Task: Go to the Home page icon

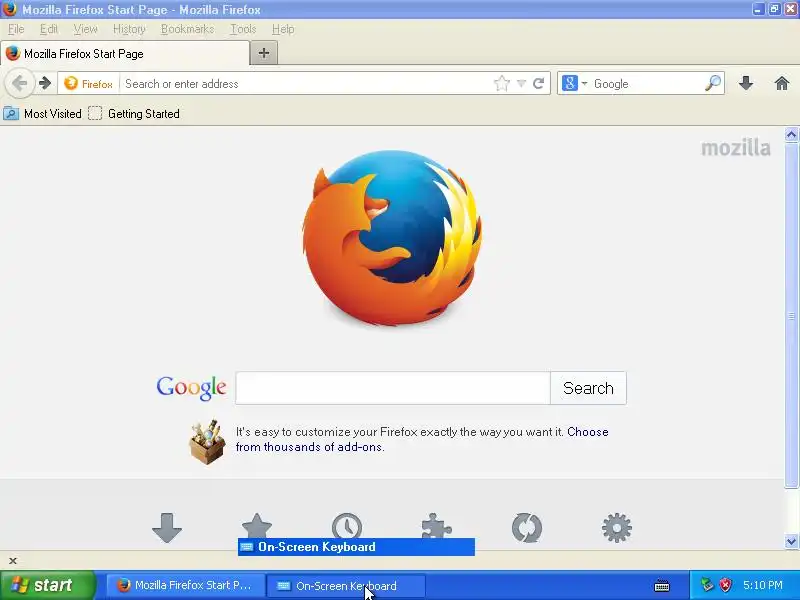Action: point(782,83)
